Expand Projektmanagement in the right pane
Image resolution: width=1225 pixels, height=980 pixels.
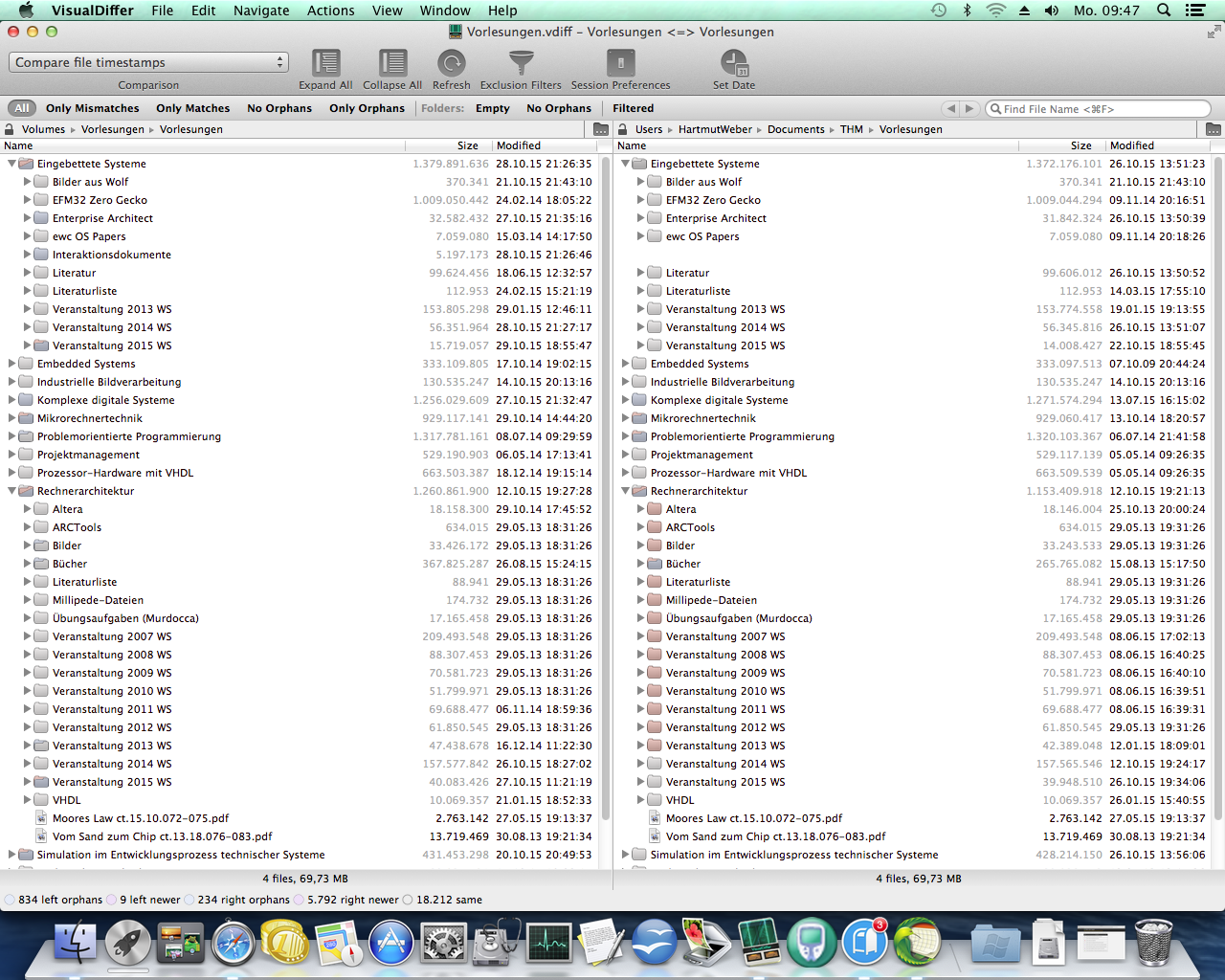pos(626,455)
